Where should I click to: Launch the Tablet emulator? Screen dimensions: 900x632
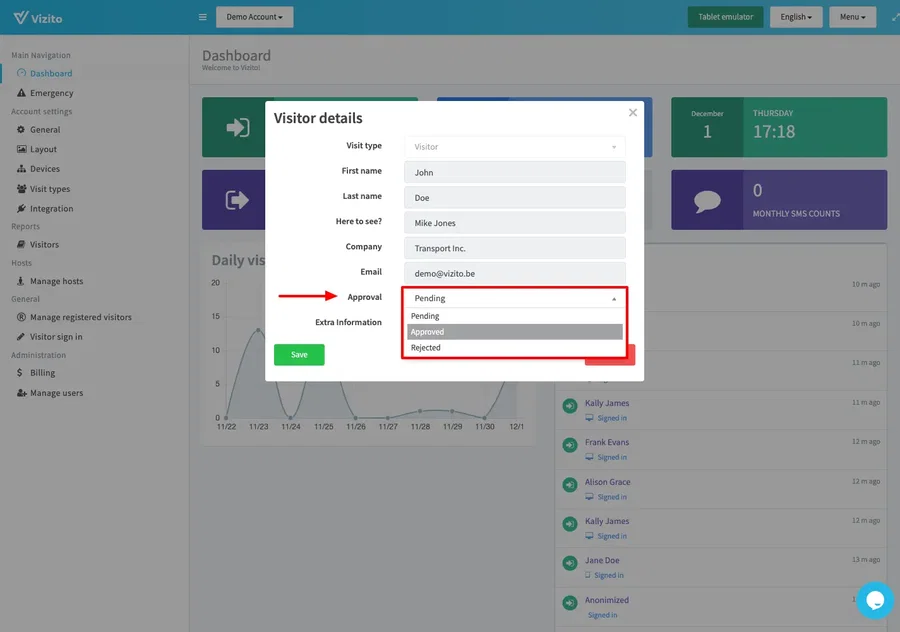[x=725, y=17]
